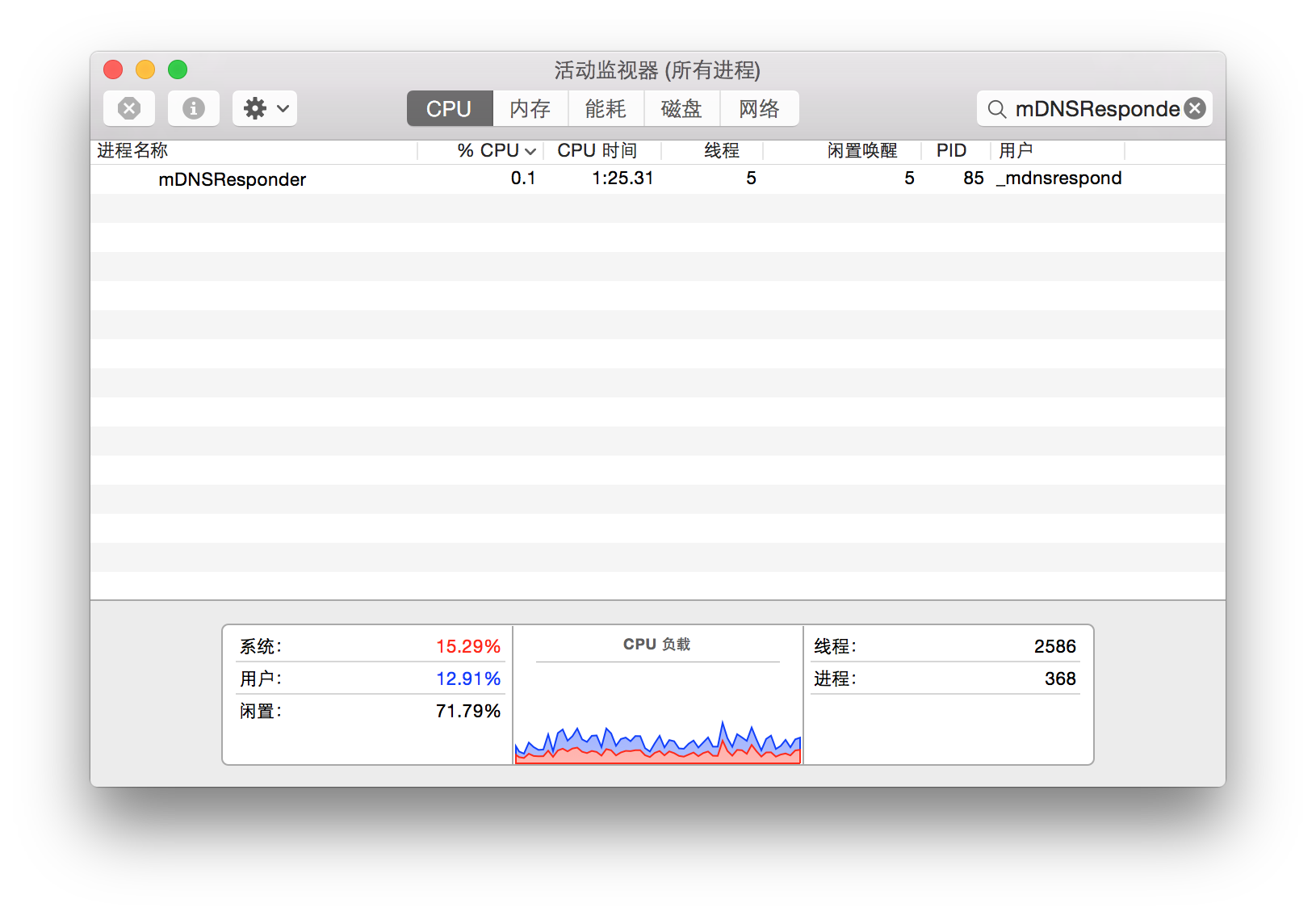This screenshot has width=1316, height=916.
Task: Sort by 进程名称 column header
Action: tap(254, 151)
